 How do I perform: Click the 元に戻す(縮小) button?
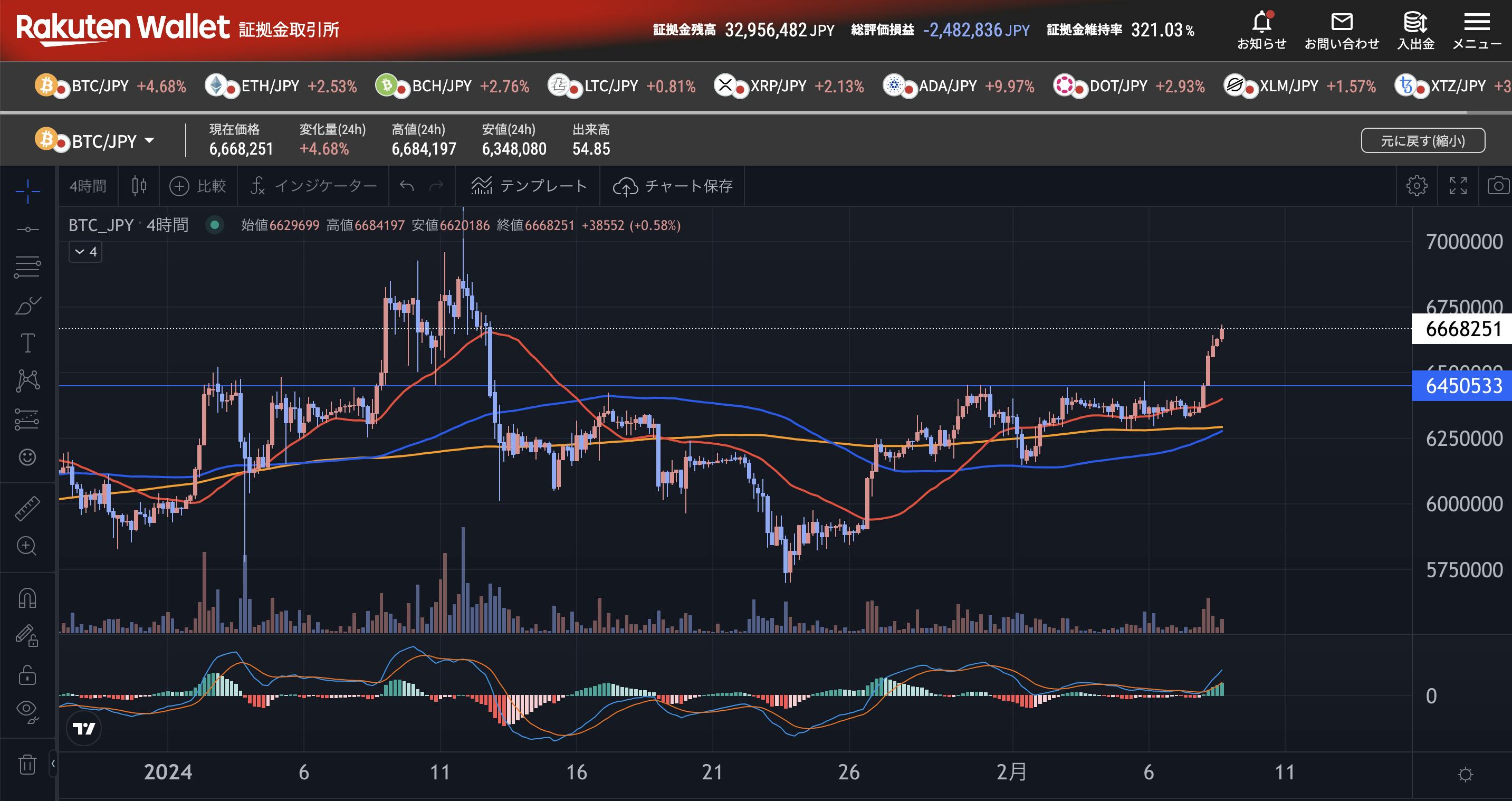pyautogui.click(x=1422, y=141)
